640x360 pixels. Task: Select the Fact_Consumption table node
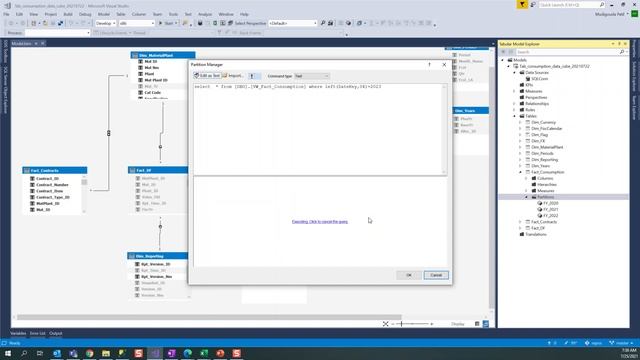pos(547,172)
